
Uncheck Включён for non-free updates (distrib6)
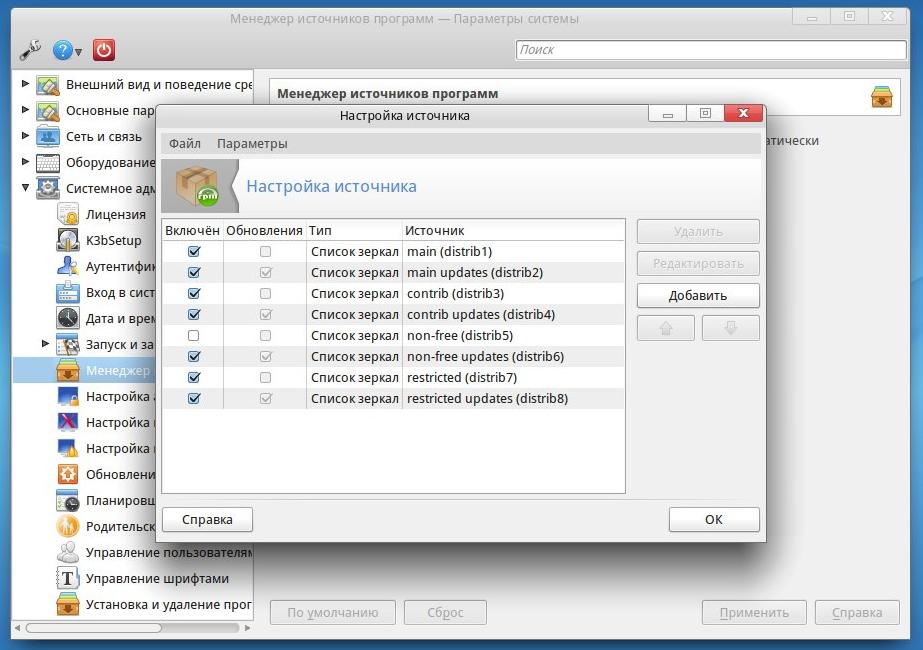[194, 356]
